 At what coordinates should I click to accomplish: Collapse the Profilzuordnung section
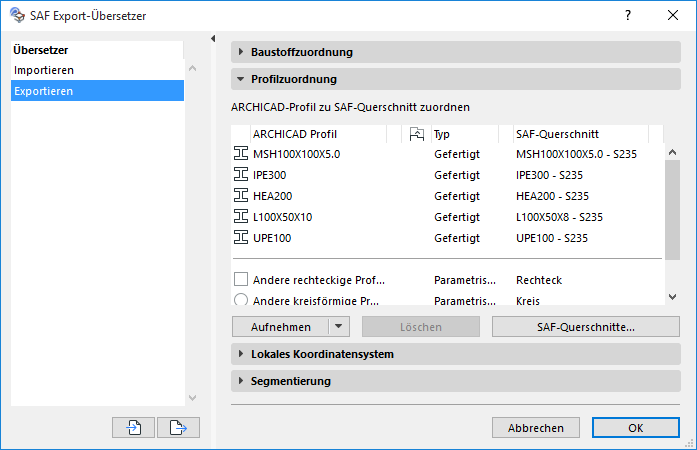tap(456, 79)
